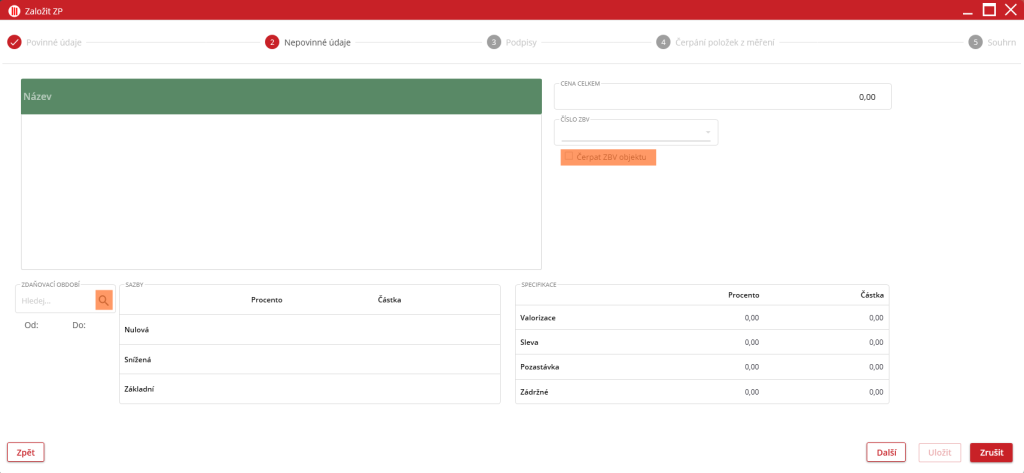The height and width of the screenshot is (473, 1024).
Task: Focus the Cena celkem input field
Action: tap(722, 97)
